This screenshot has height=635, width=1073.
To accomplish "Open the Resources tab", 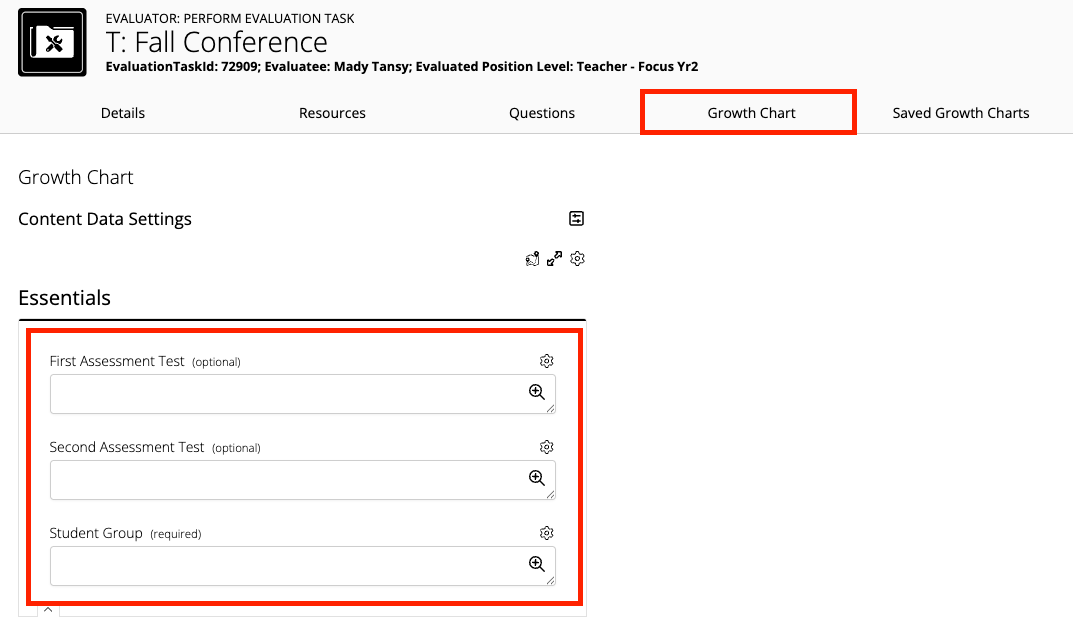I will [x=332, y=113].
